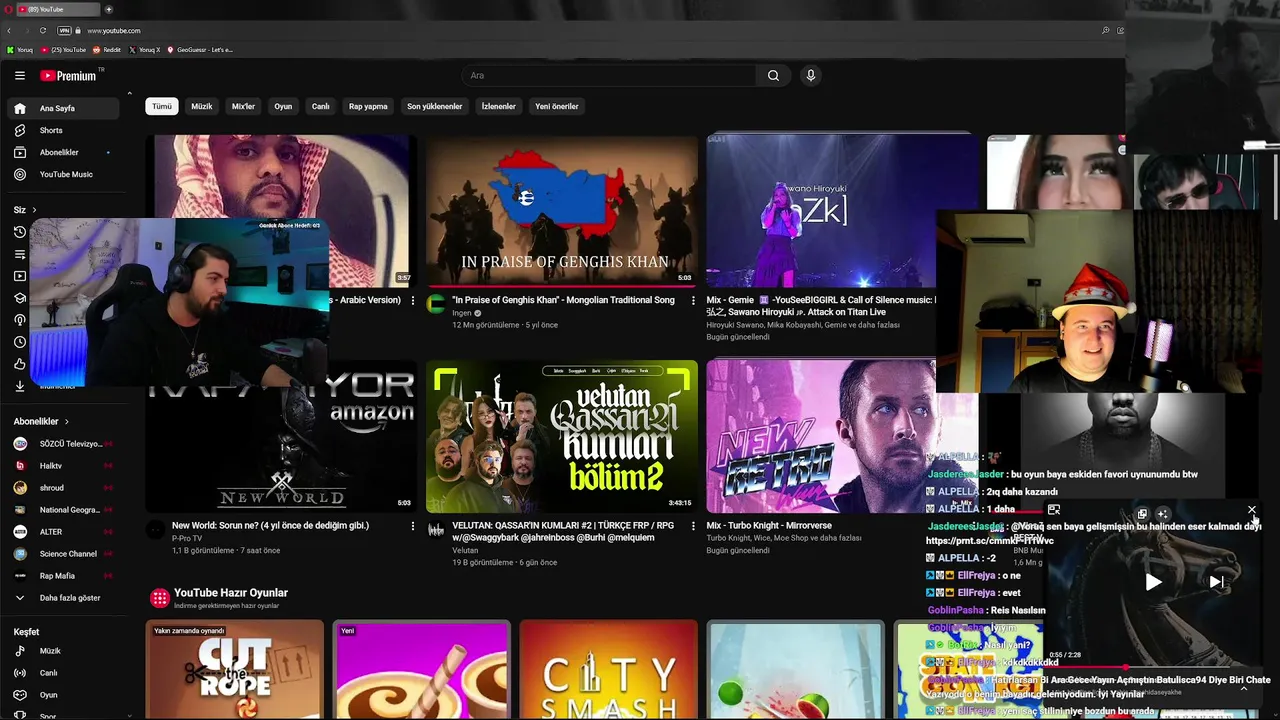Image resolution: width=1280 pixels, height=720 pixels.
Task: Skip to next video in miniplayer
Action: 1216,582
